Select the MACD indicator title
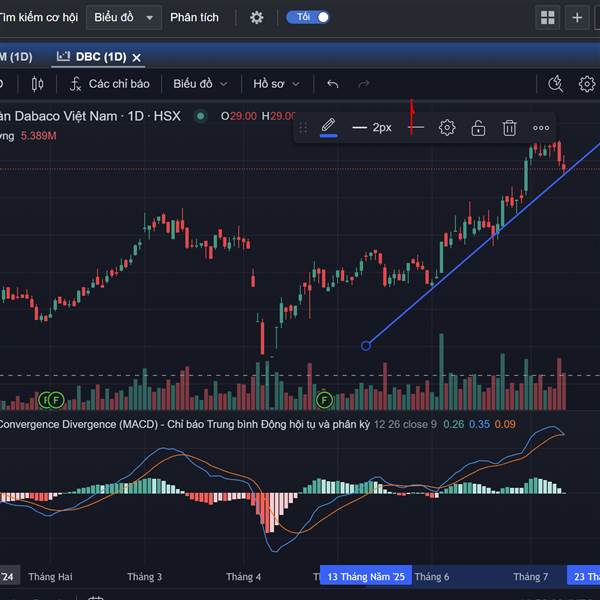 click(x=184, y=424)
